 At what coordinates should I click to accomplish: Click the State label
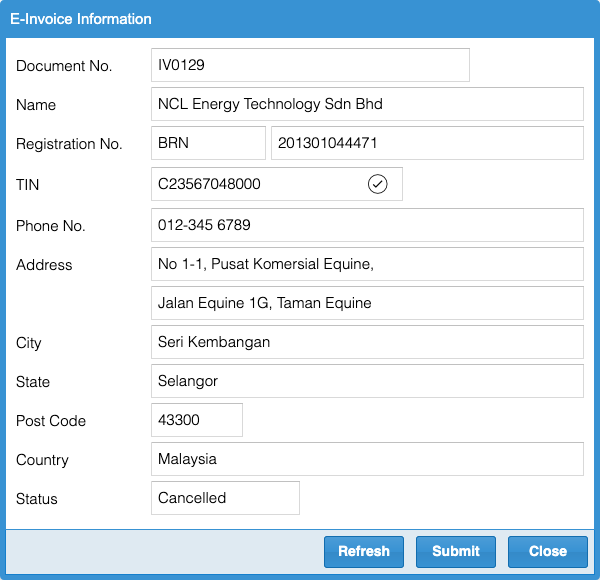click(x=33, y=382)
